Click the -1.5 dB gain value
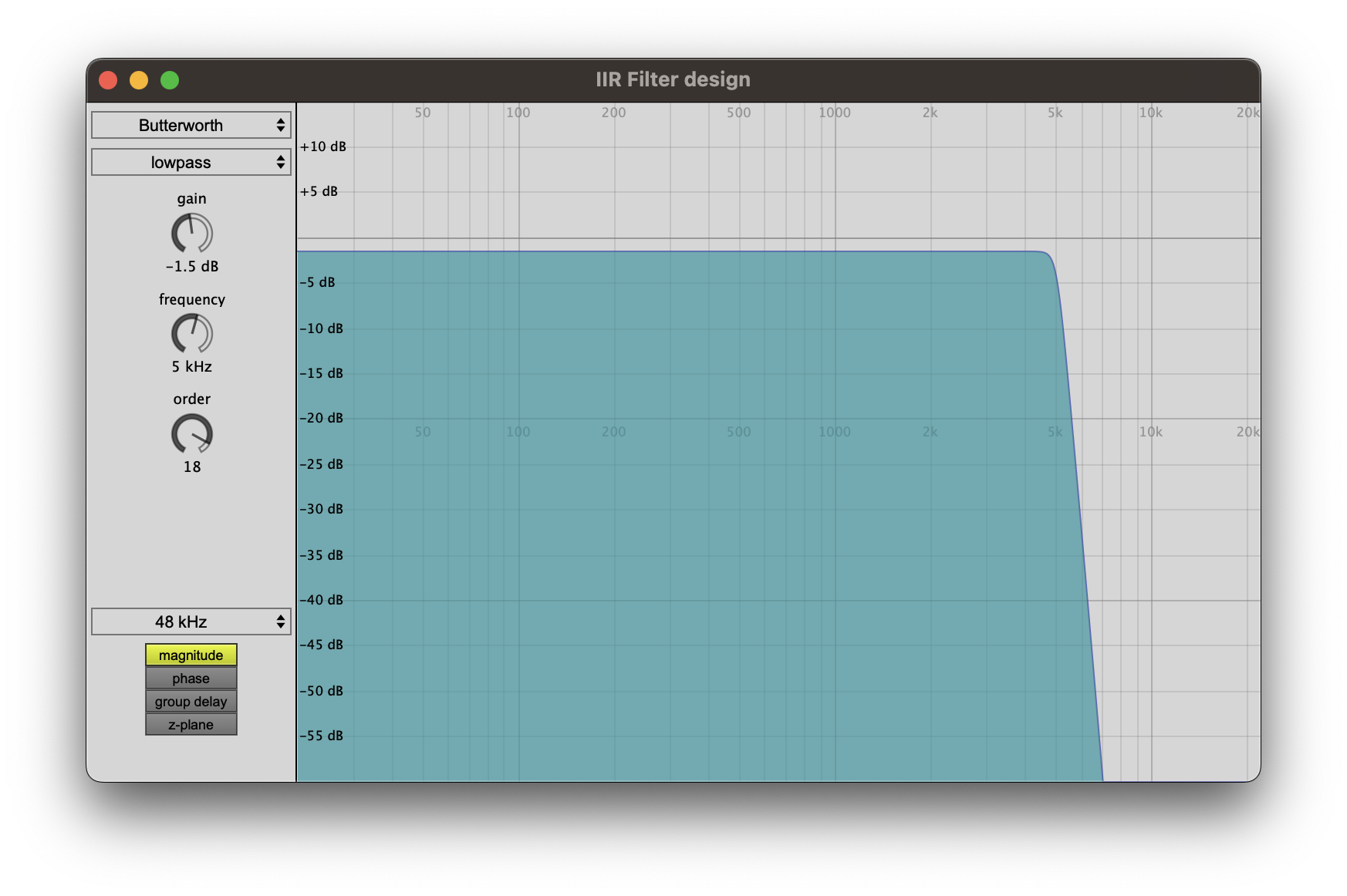1347x896 pixels. [x=192, y=266]
